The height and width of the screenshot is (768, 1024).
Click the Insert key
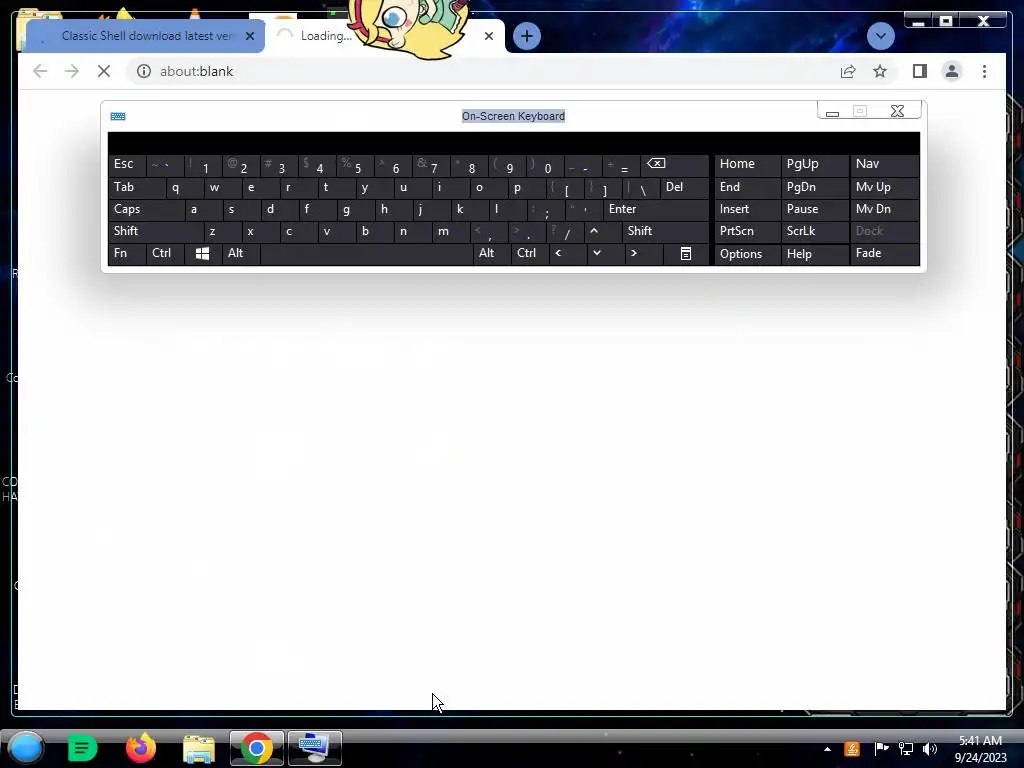[747, 209]
